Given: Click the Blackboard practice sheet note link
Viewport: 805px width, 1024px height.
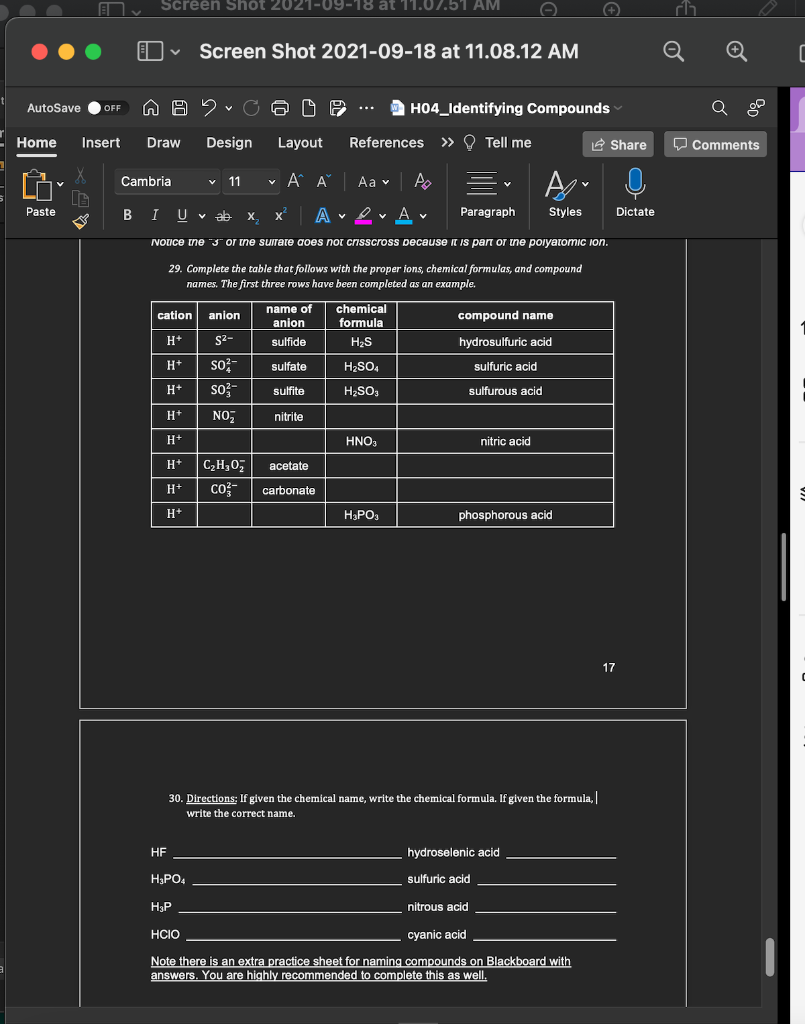Looking at the screenshot, I should coord(362,967).
